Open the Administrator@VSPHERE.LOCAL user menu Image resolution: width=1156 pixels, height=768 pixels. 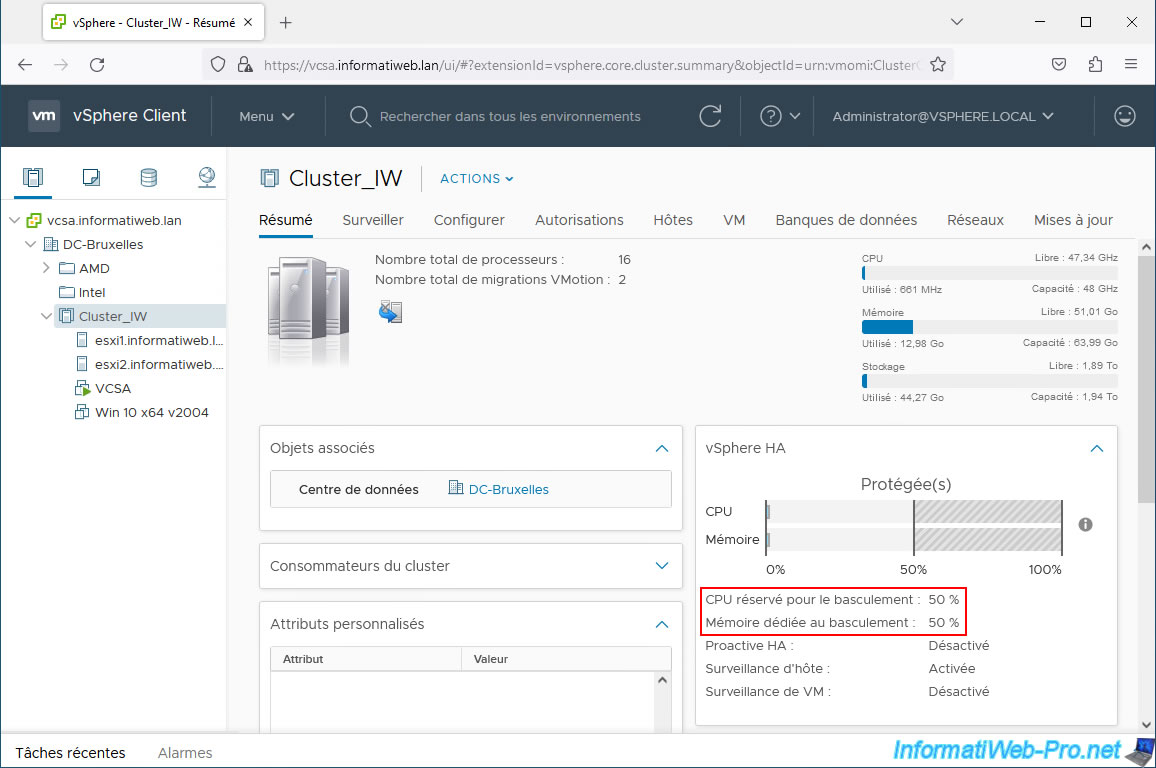[943, 116]
